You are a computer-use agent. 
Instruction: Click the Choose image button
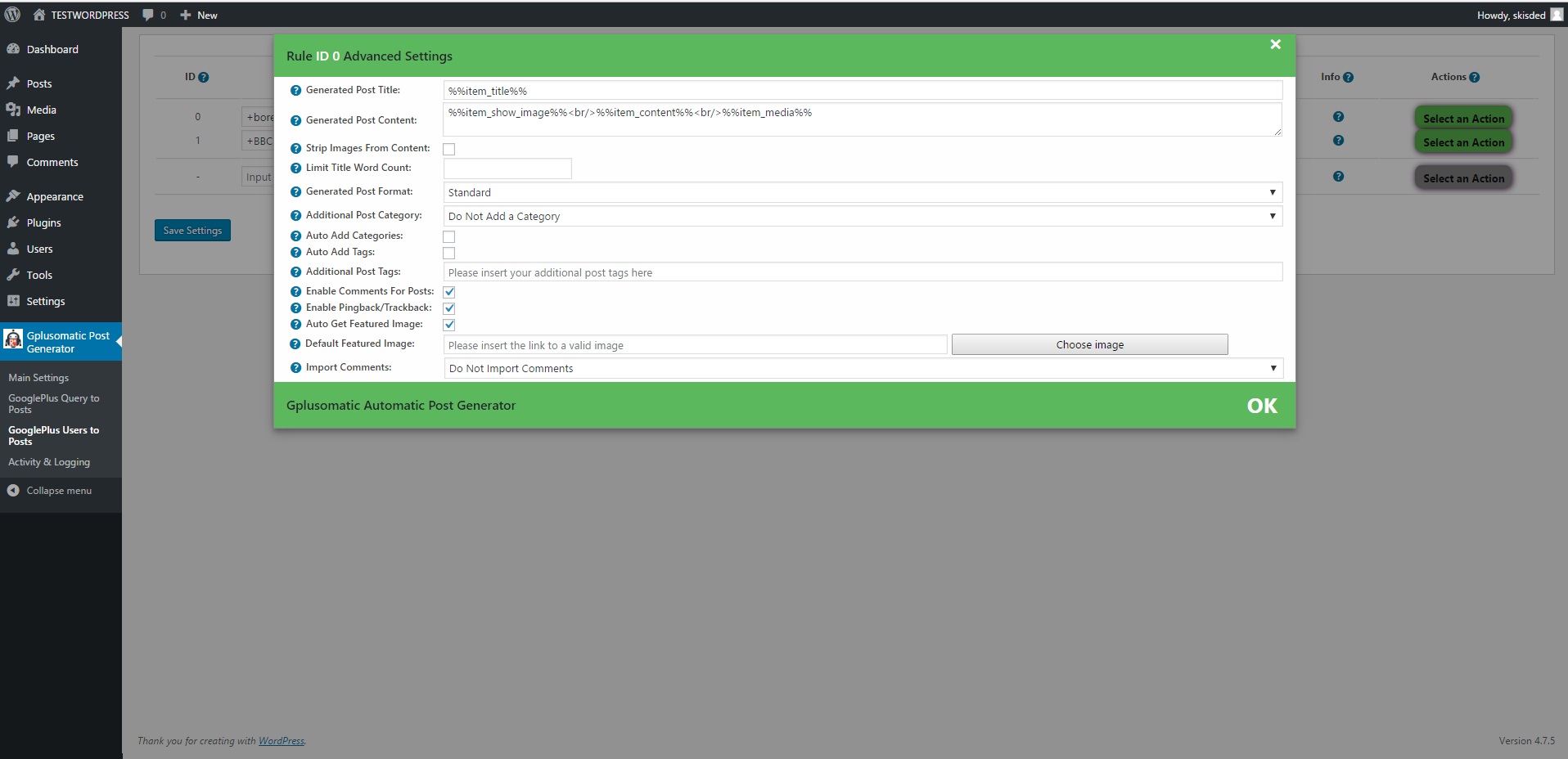pyautogui.click(x=1088, y=344)
